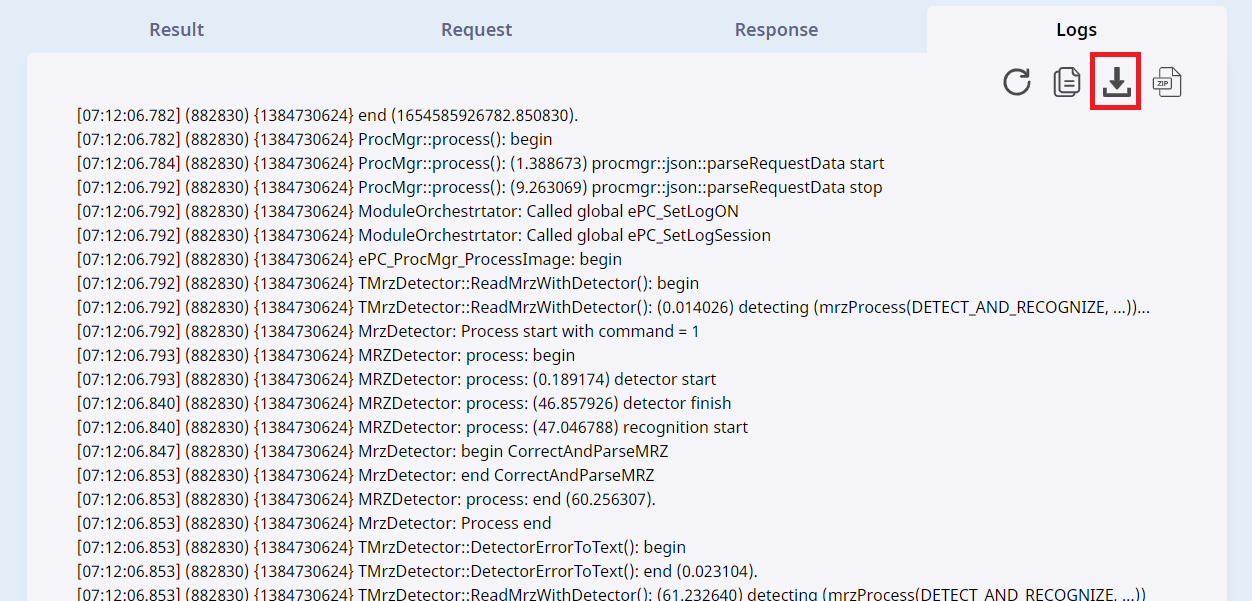This screenshot has width=1252, height=601.
Task: Go to the Response tab
Action: click(x=776, y=30)
